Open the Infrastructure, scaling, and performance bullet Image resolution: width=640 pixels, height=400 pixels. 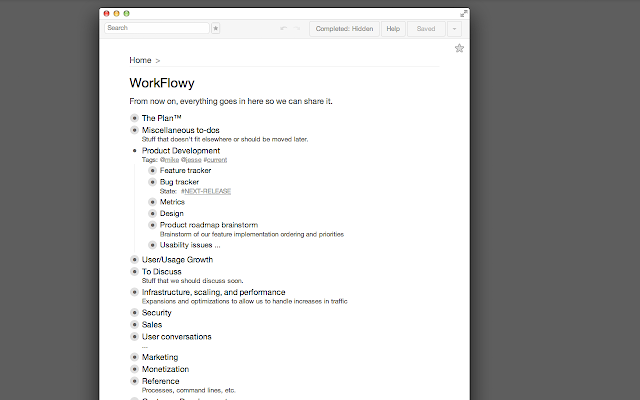pyautogui.click(x=134, y=292)
